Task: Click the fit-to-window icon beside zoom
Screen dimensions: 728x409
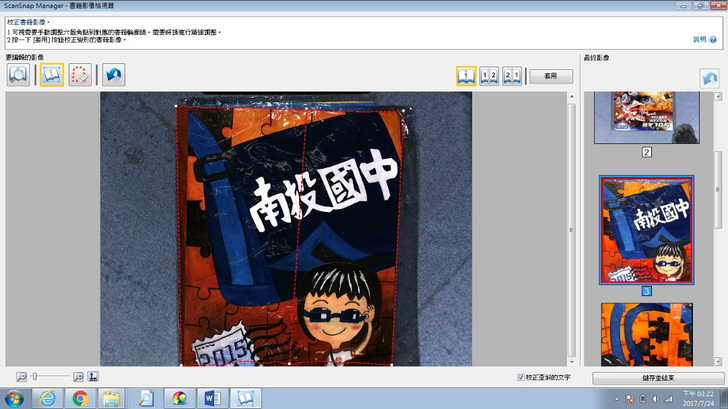Action: [93, 377]
